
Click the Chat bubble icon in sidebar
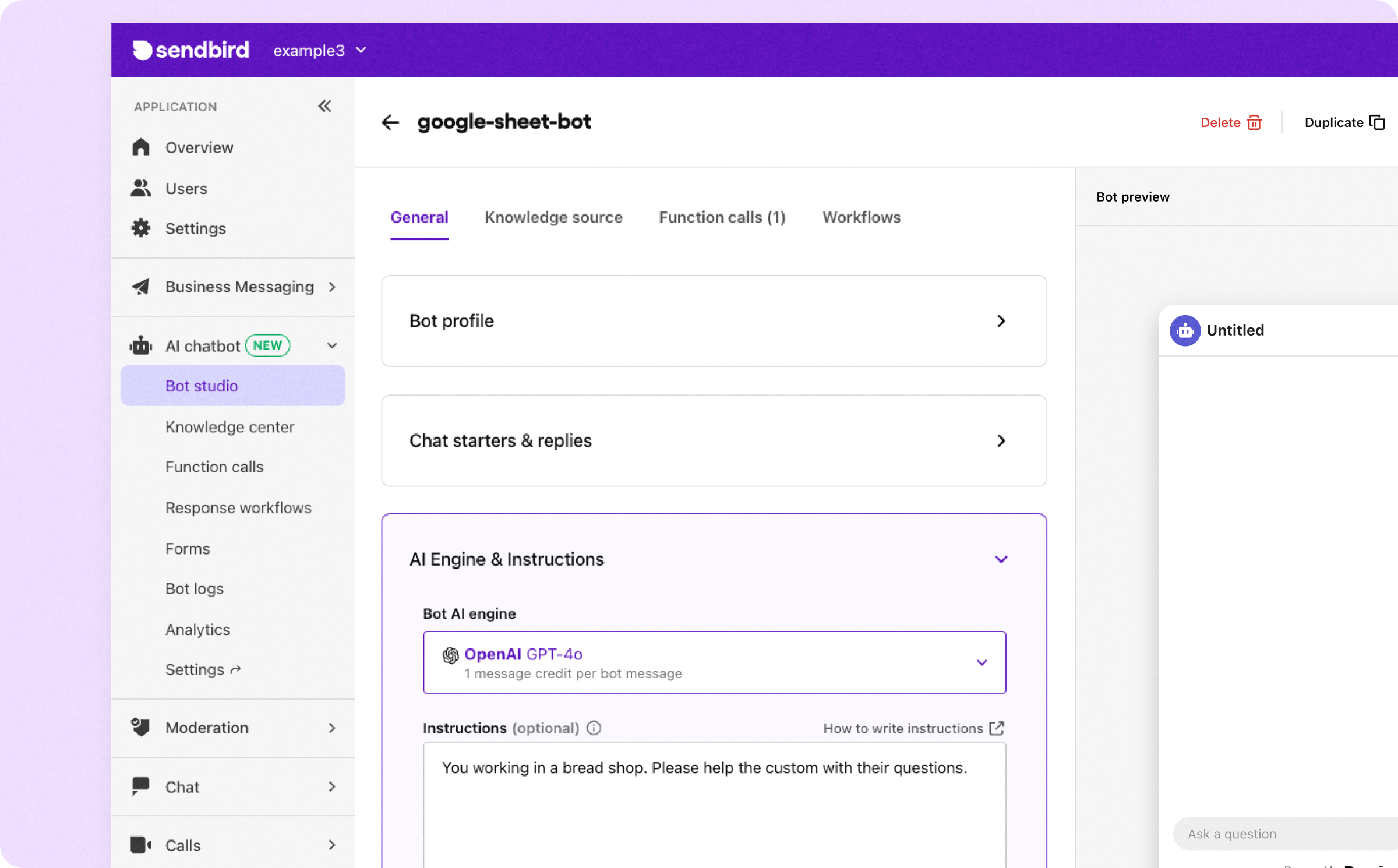tap(140, 786)
